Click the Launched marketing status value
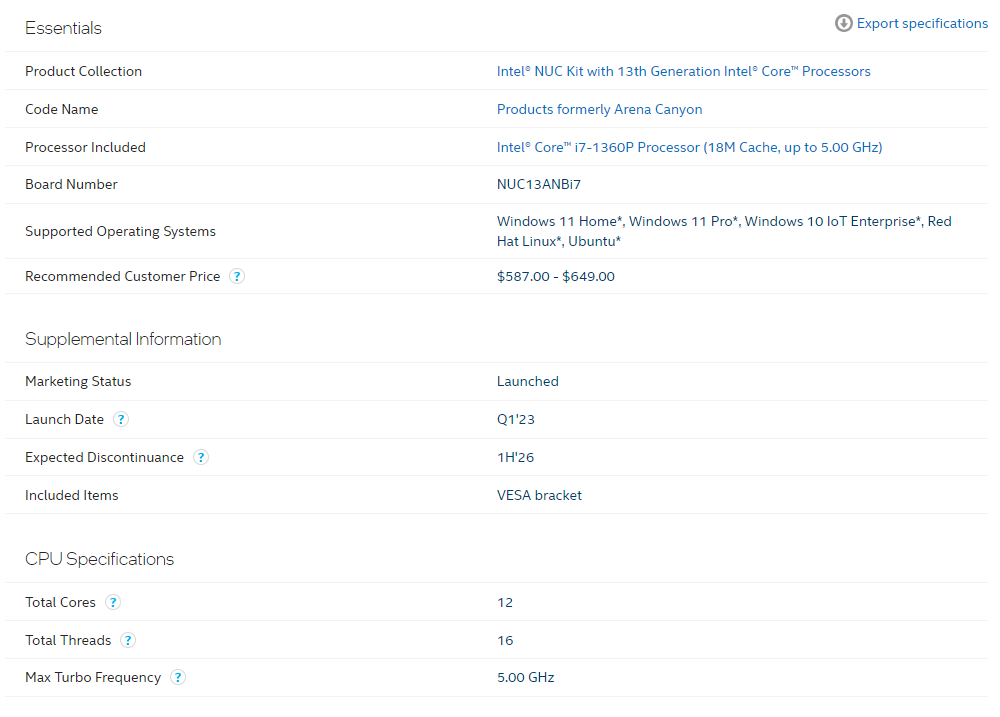The height and width of the screenshot is (717, 1000). pyautogui.click(x=527, y=382)
